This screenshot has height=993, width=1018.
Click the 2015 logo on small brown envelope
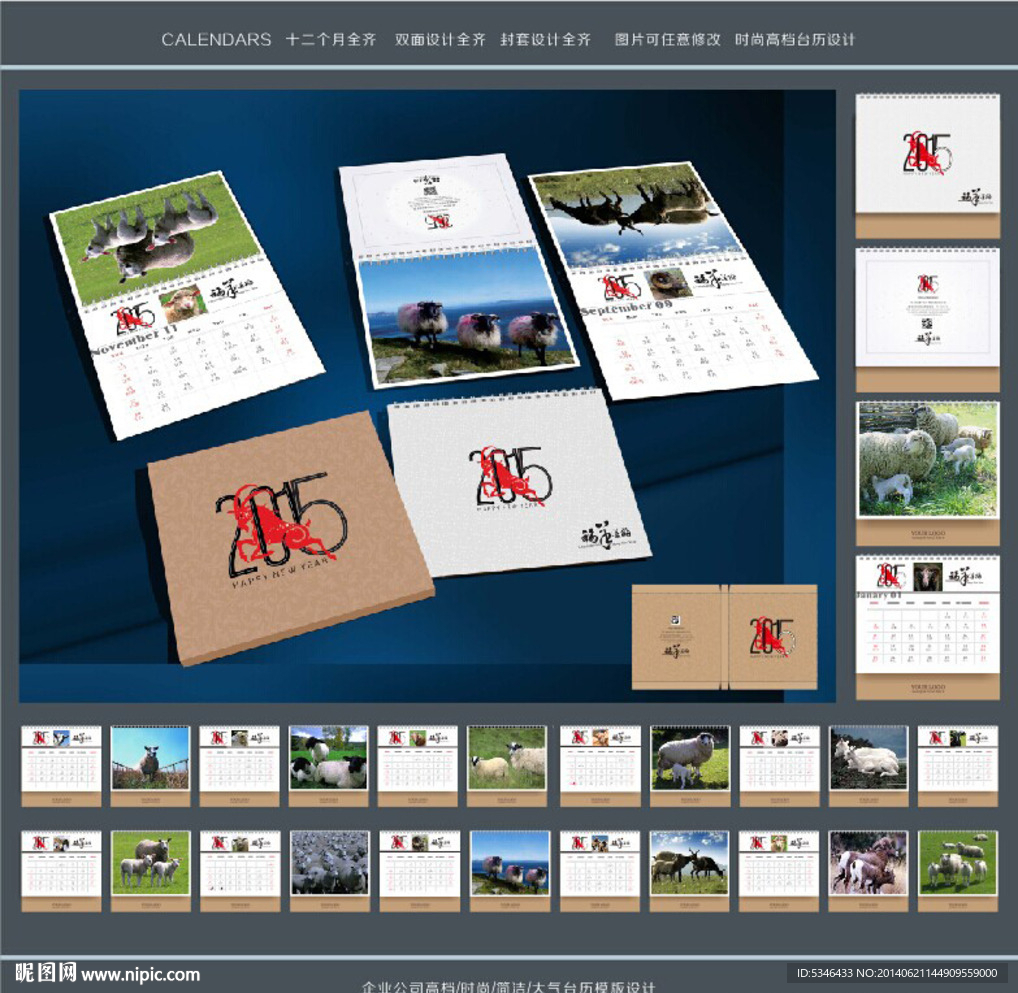[x=771, y=636]
